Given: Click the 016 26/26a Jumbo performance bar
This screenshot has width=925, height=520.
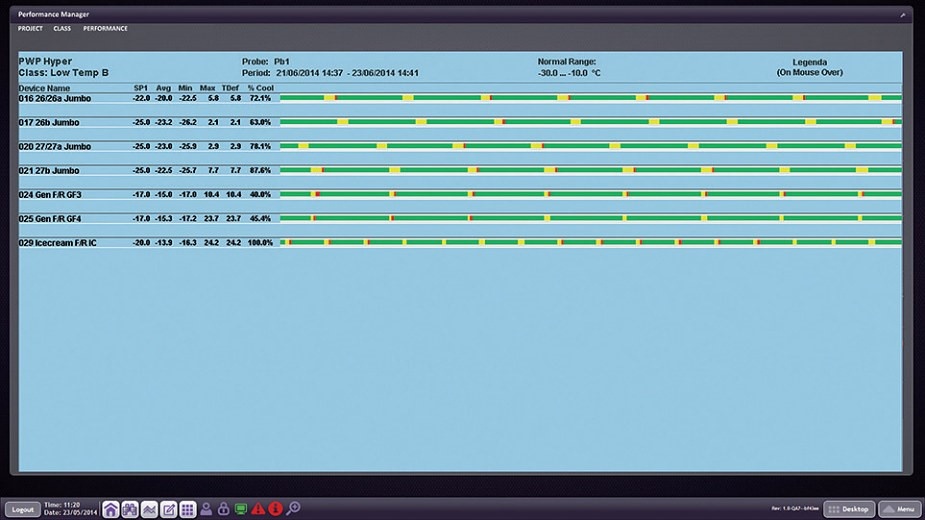Looking at the screenshot, I should click(590, 98).
